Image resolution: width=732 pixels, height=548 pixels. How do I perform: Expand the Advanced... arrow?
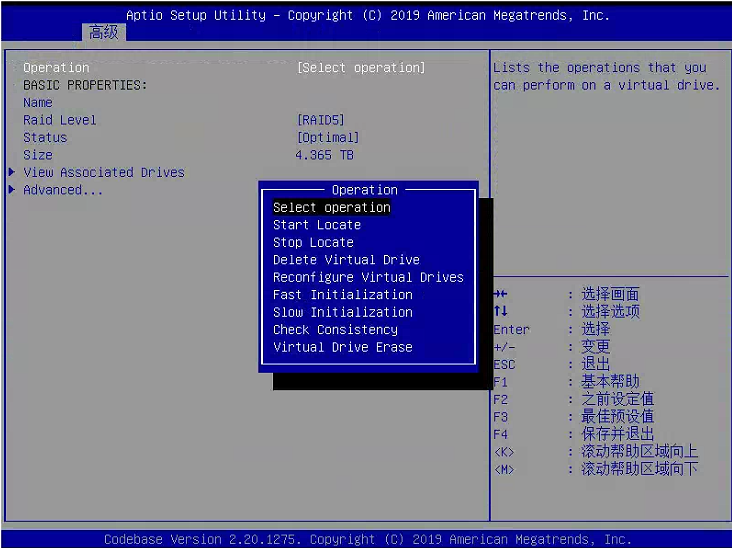click(12, 190)
